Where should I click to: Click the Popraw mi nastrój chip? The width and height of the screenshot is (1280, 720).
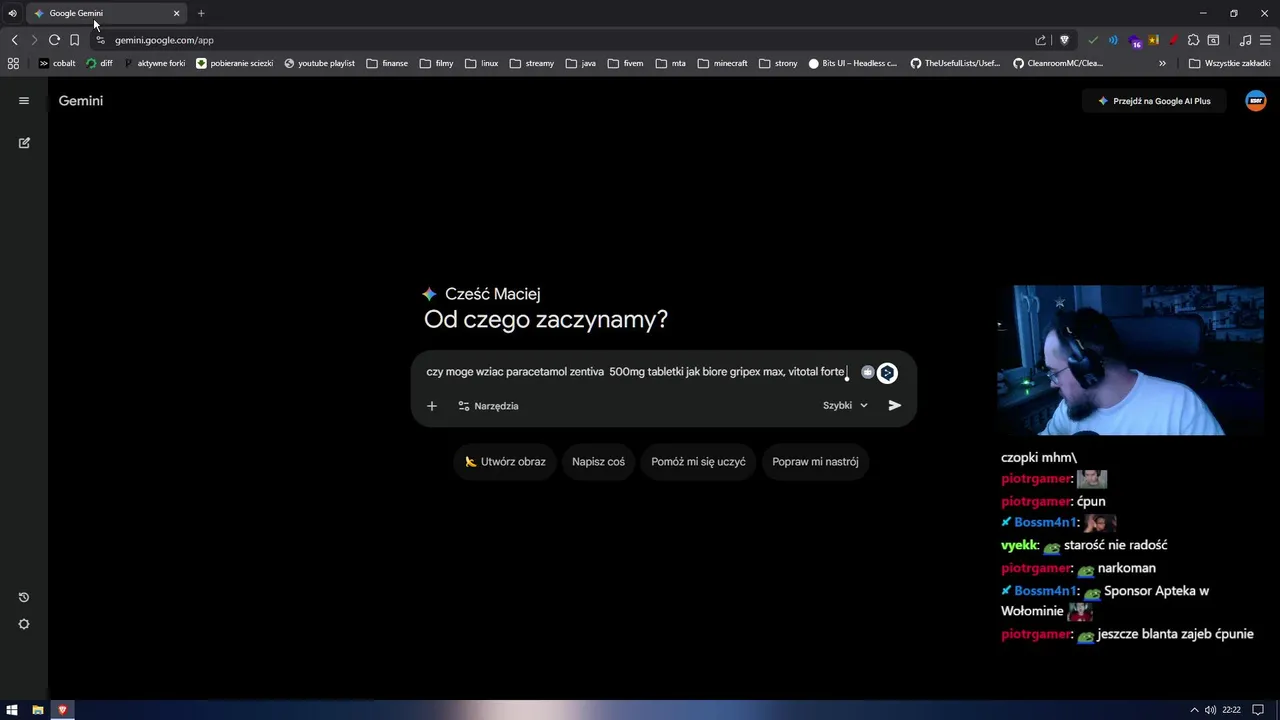(815, 462)
